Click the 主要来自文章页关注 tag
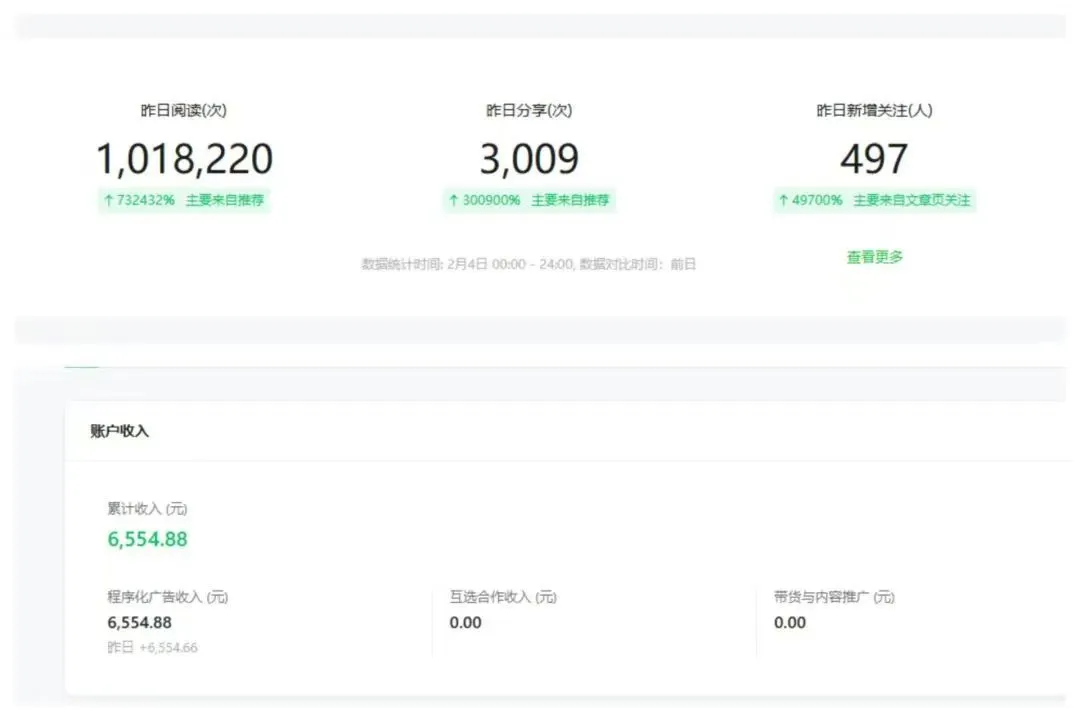Image resolution: width=1080 pixels, height=719 pixels. pyautogui.click(x=911, y=200)
